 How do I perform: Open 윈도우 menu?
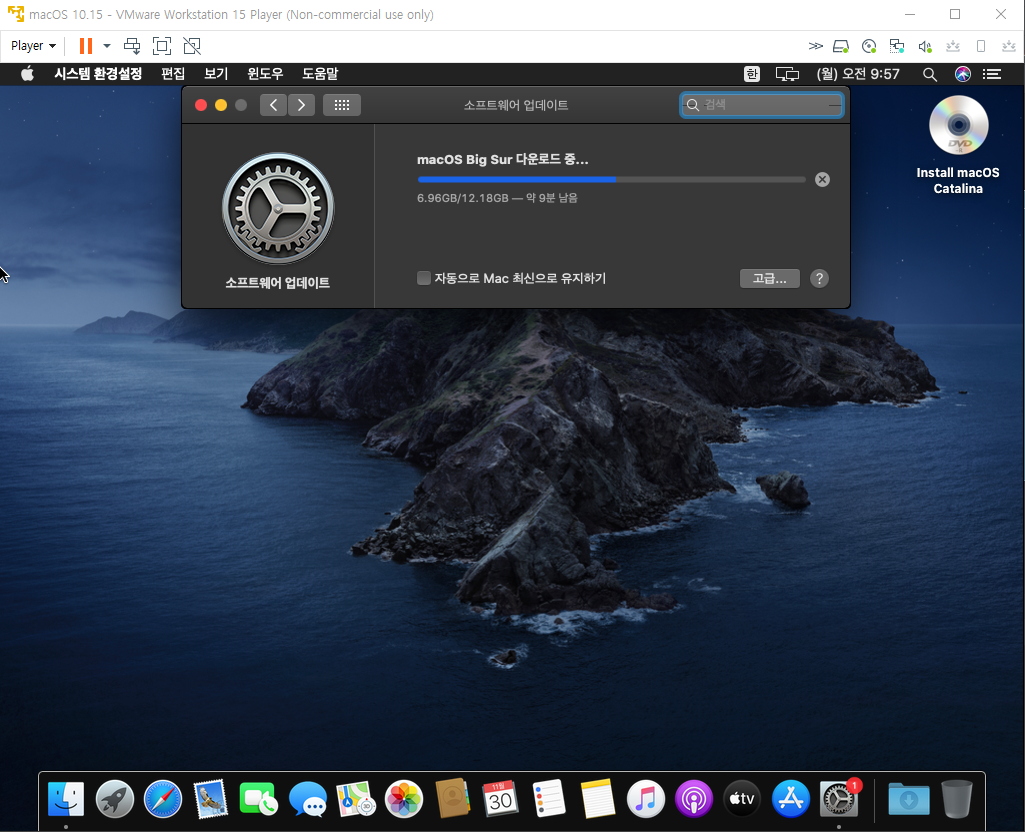[x=265, y=74]
